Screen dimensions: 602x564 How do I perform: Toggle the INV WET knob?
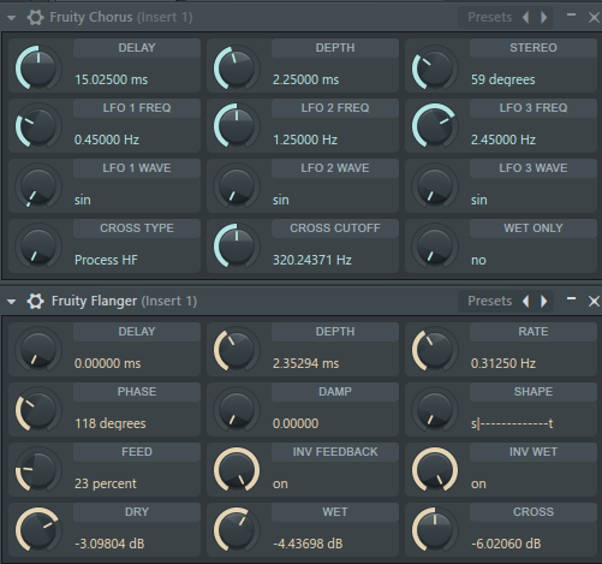pyautogui.click(x=435, y=471)
